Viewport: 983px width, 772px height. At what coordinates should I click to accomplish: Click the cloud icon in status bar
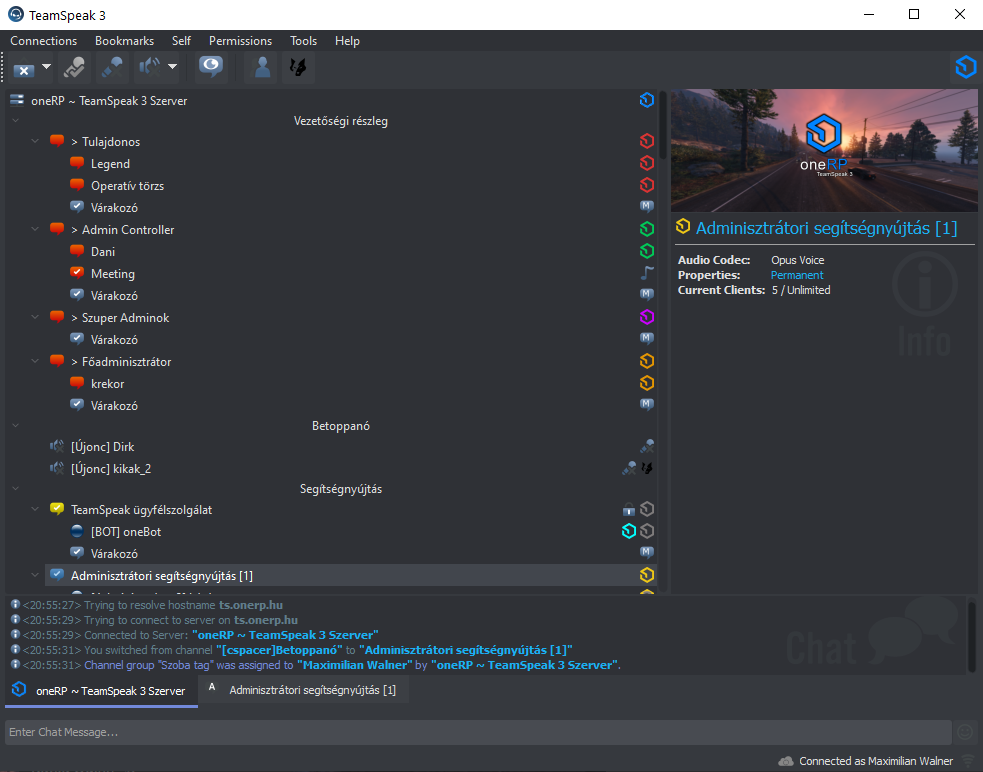tap(786, 761)
